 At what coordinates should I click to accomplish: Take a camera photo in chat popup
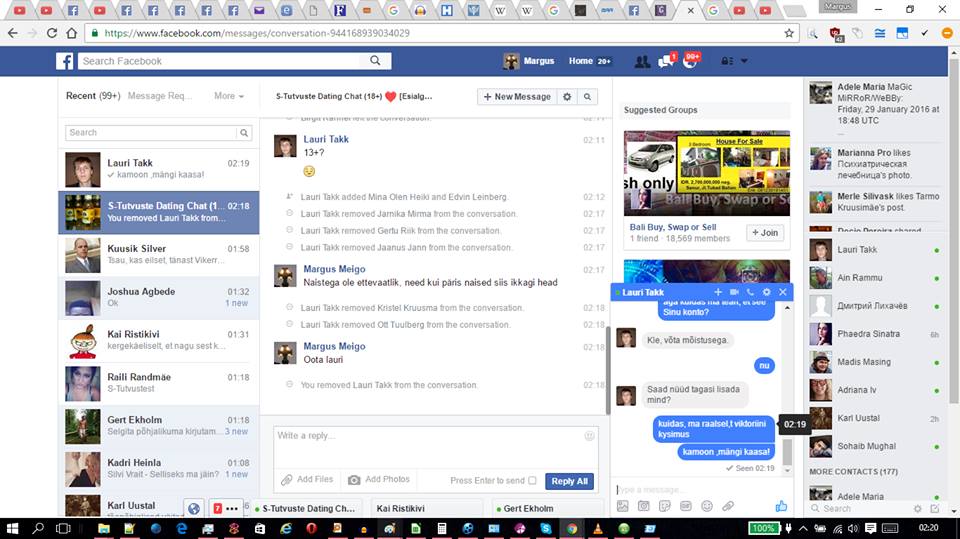(643, 506)
